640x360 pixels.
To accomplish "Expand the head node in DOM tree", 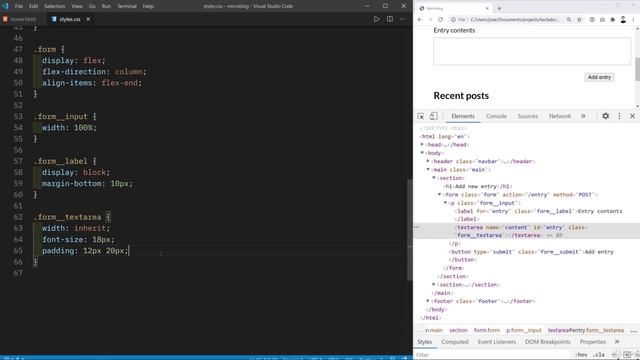I will [x=422, y=144].
